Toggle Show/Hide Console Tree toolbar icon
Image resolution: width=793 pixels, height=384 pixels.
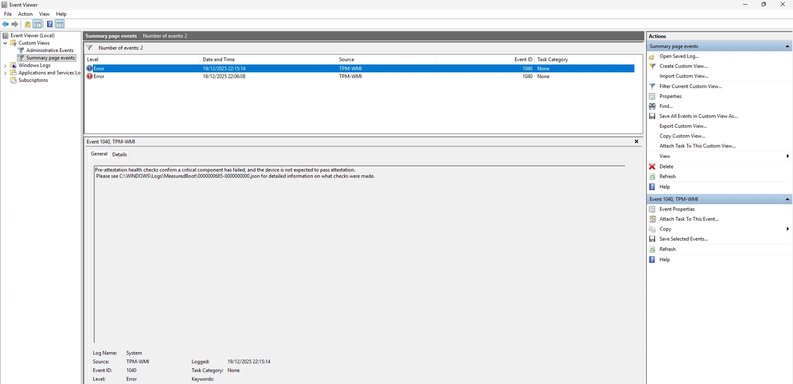coord(37,24)
